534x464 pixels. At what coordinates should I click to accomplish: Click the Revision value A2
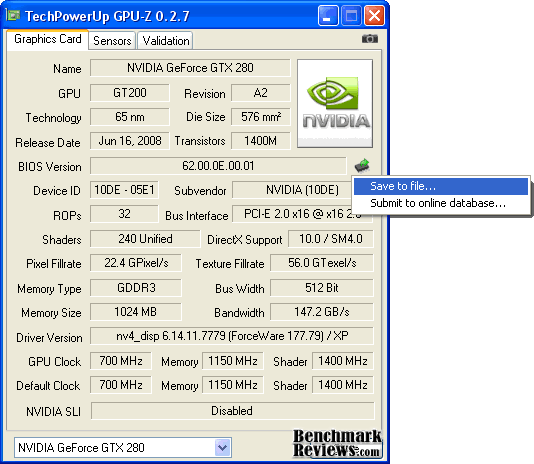click(261, 93)
